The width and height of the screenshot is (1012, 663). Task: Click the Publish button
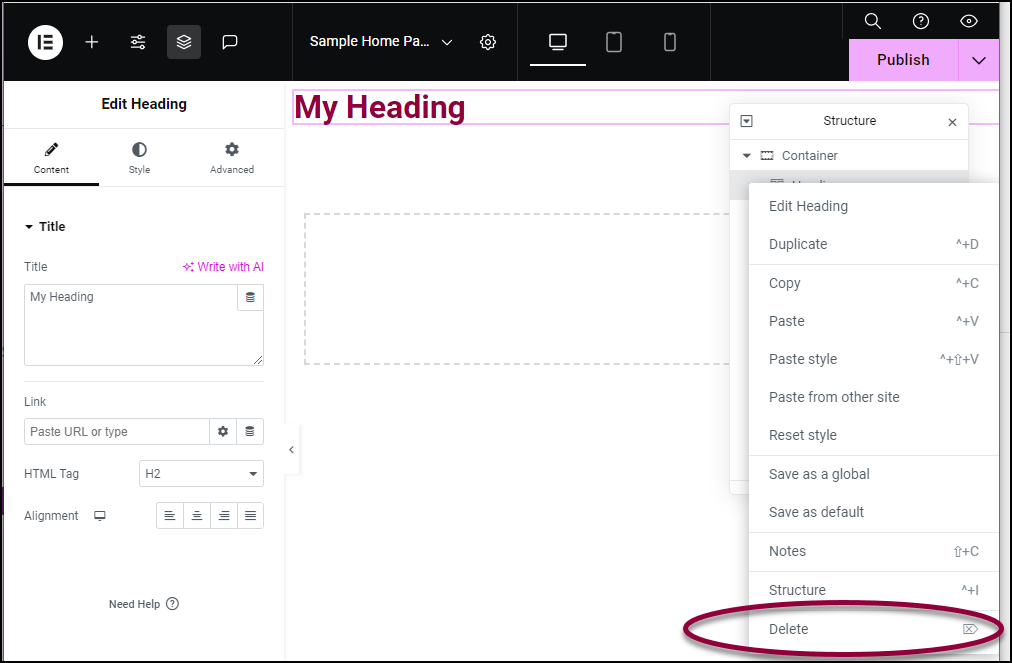904,60
